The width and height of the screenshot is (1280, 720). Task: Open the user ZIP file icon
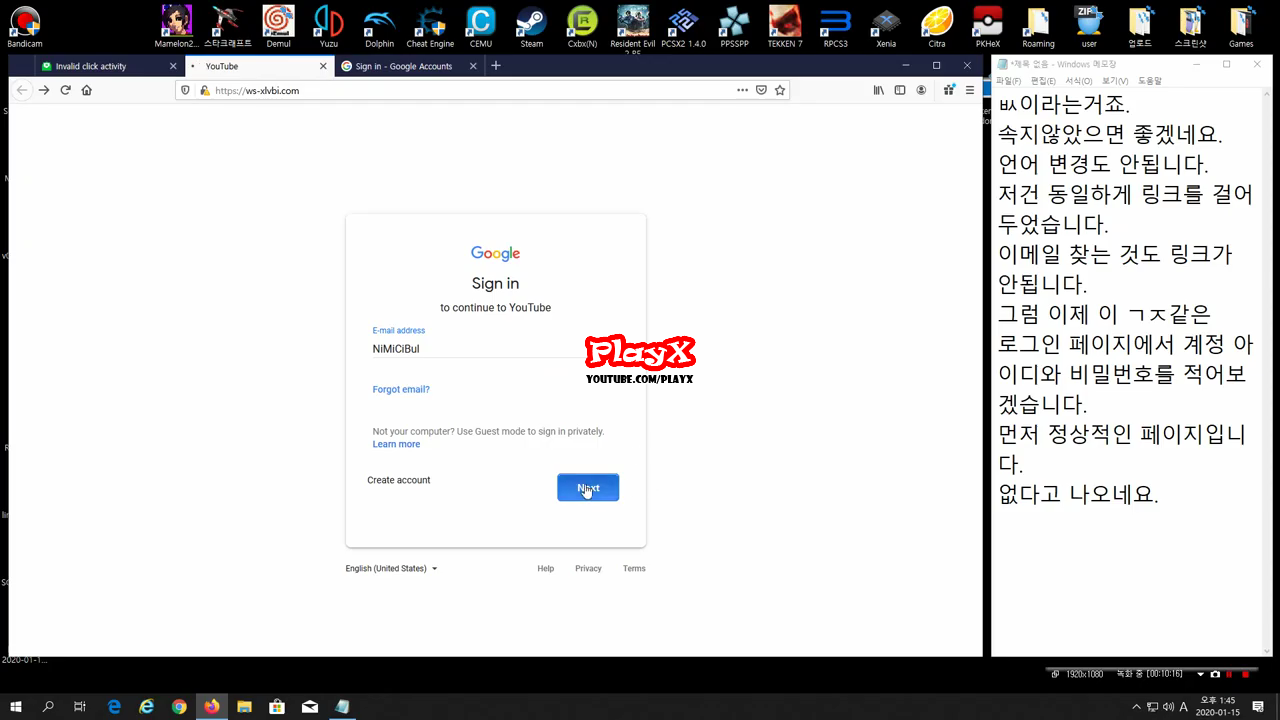pyautogui.click(x=1088, y=26)
